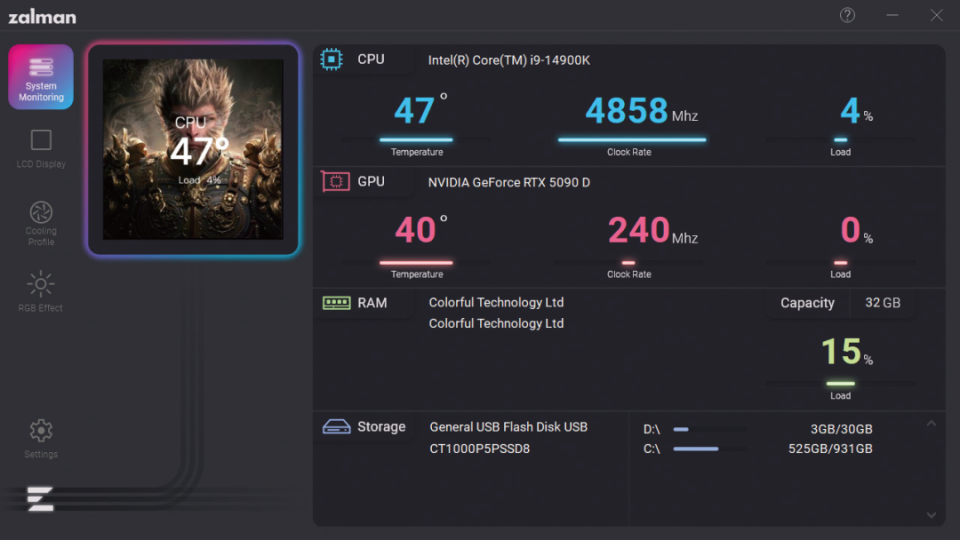The image size is (960, 540).
Task: Click the help question mark icon
Action: 847,15
